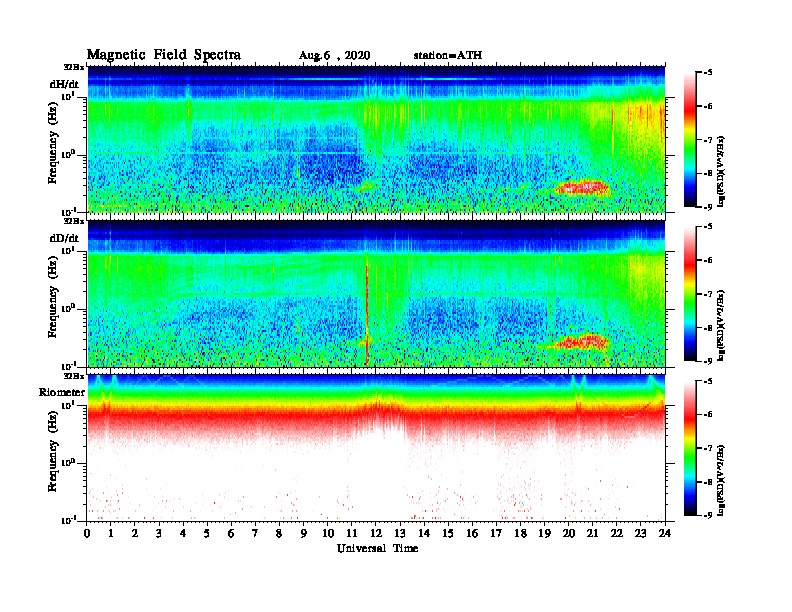This screenshot has height=612, width=792.
Task: Click the vertical red spike in the dD/dt panel
Action: [367, 313]
